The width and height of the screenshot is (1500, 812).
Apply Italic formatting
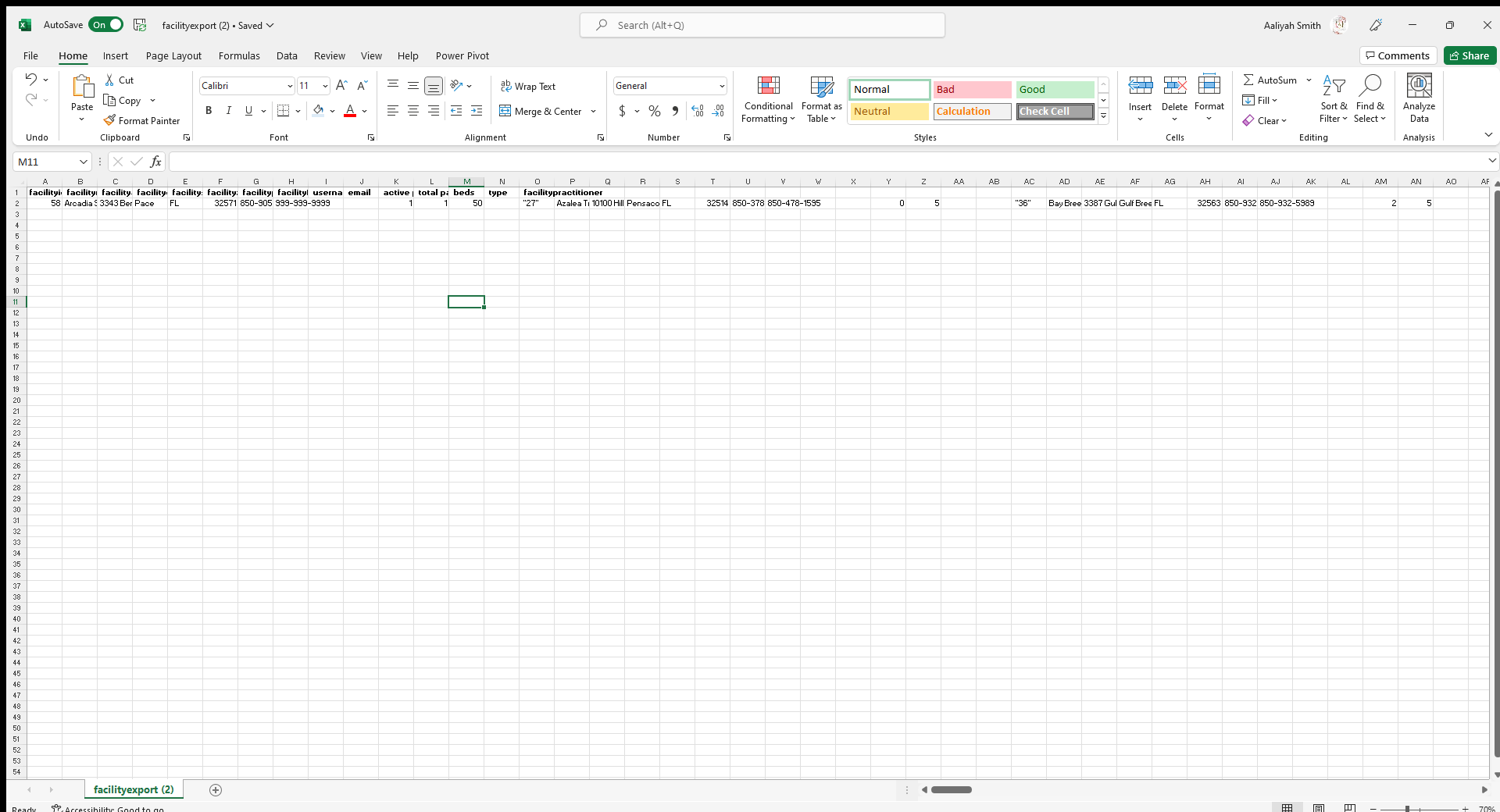point(228,111)
